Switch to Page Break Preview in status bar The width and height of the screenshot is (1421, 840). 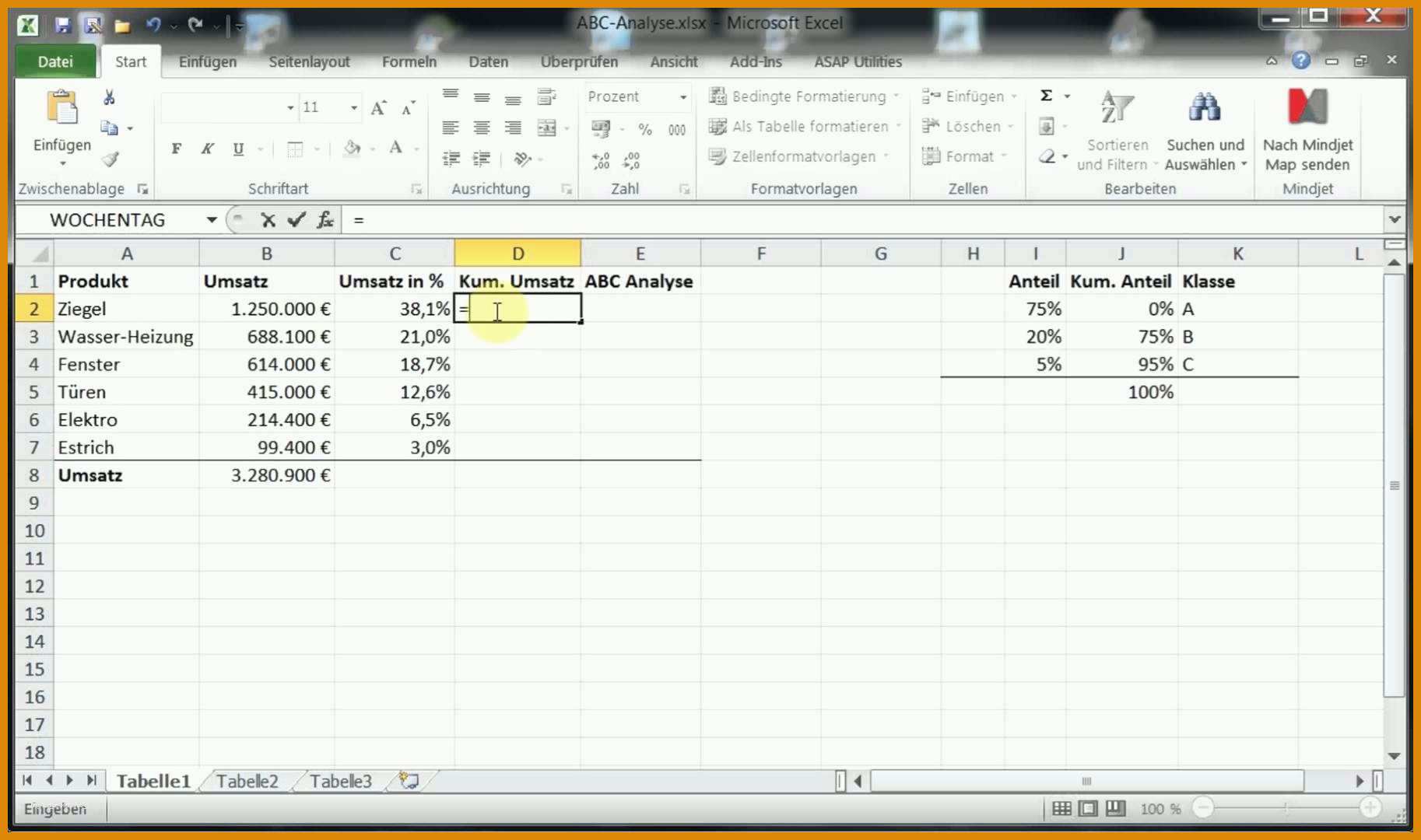coord(1115,809)
